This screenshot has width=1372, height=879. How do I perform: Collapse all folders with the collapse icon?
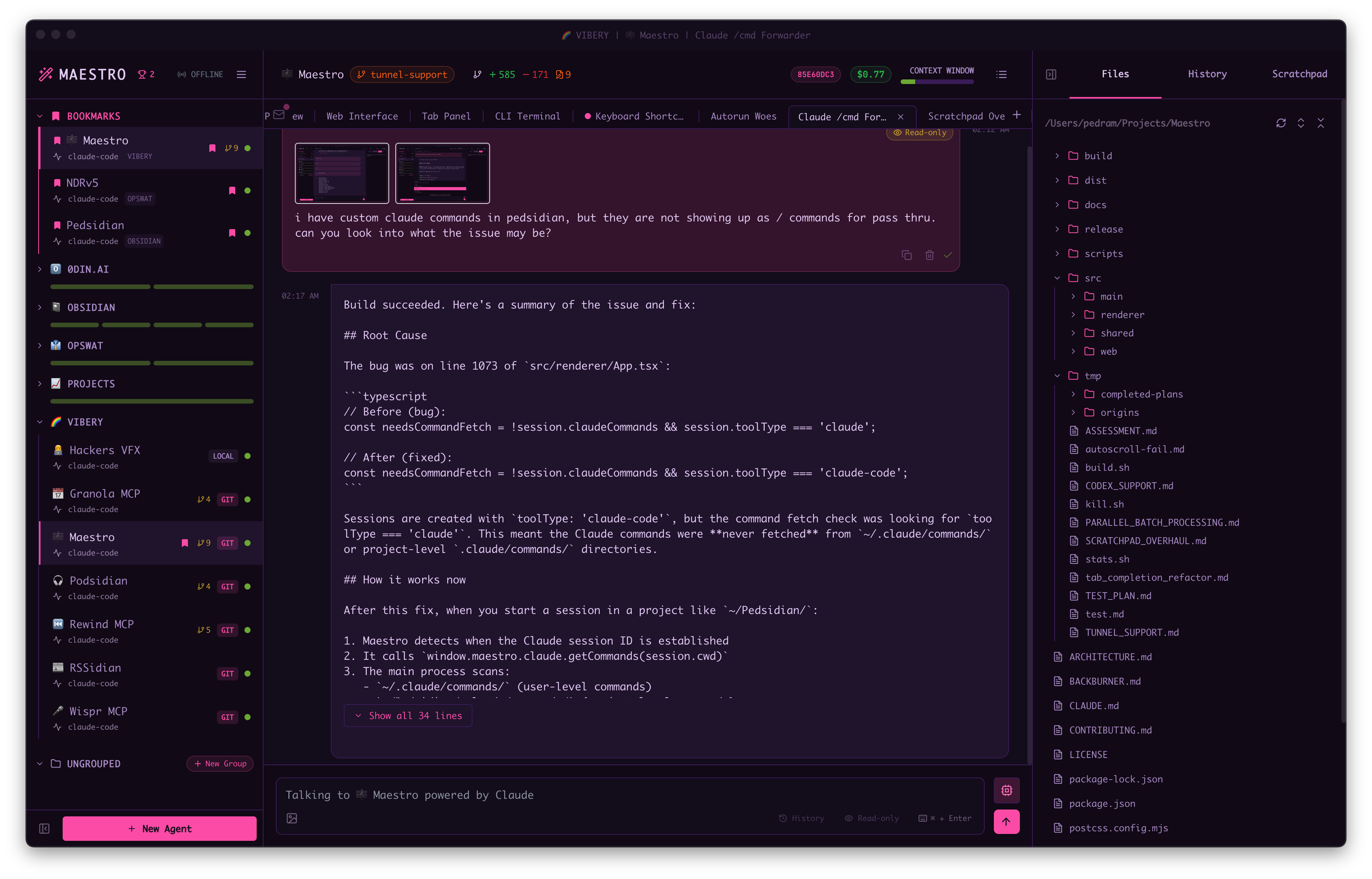(x=1321, y=123)
